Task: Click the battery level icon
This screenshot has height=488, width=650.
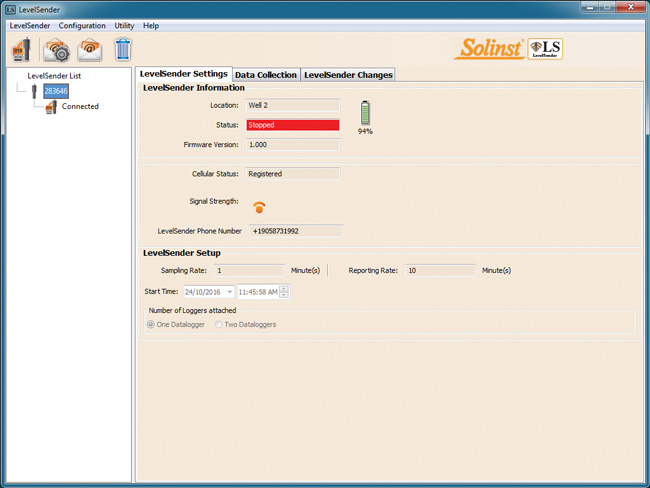Action: pyautogui.click(x=365, y=112)
